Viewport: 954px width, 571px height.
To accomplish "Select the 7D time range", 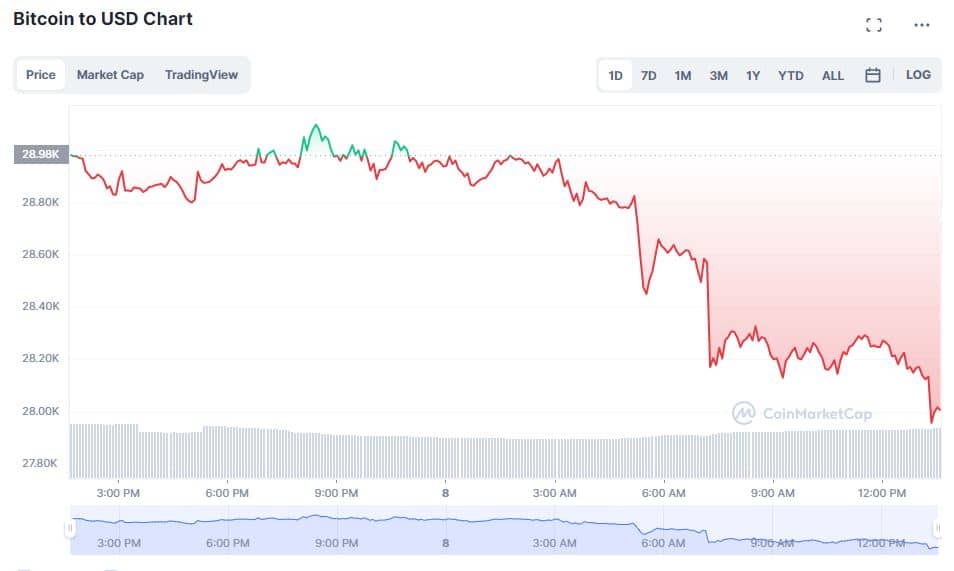I will click(x=648, y=75).
